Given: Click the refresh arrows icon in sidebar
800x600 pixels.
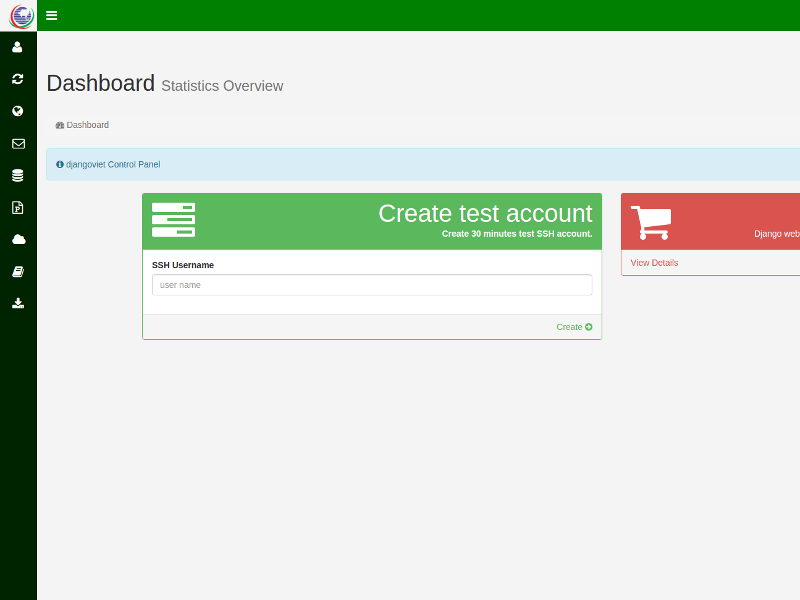Looking at the screenshot, I should click(18, 79).
